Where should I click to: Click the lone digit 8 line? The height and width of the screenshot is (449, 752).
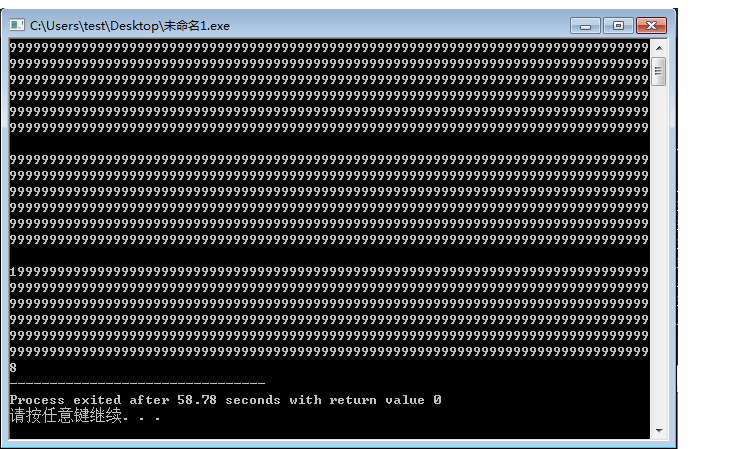point(13,368)
